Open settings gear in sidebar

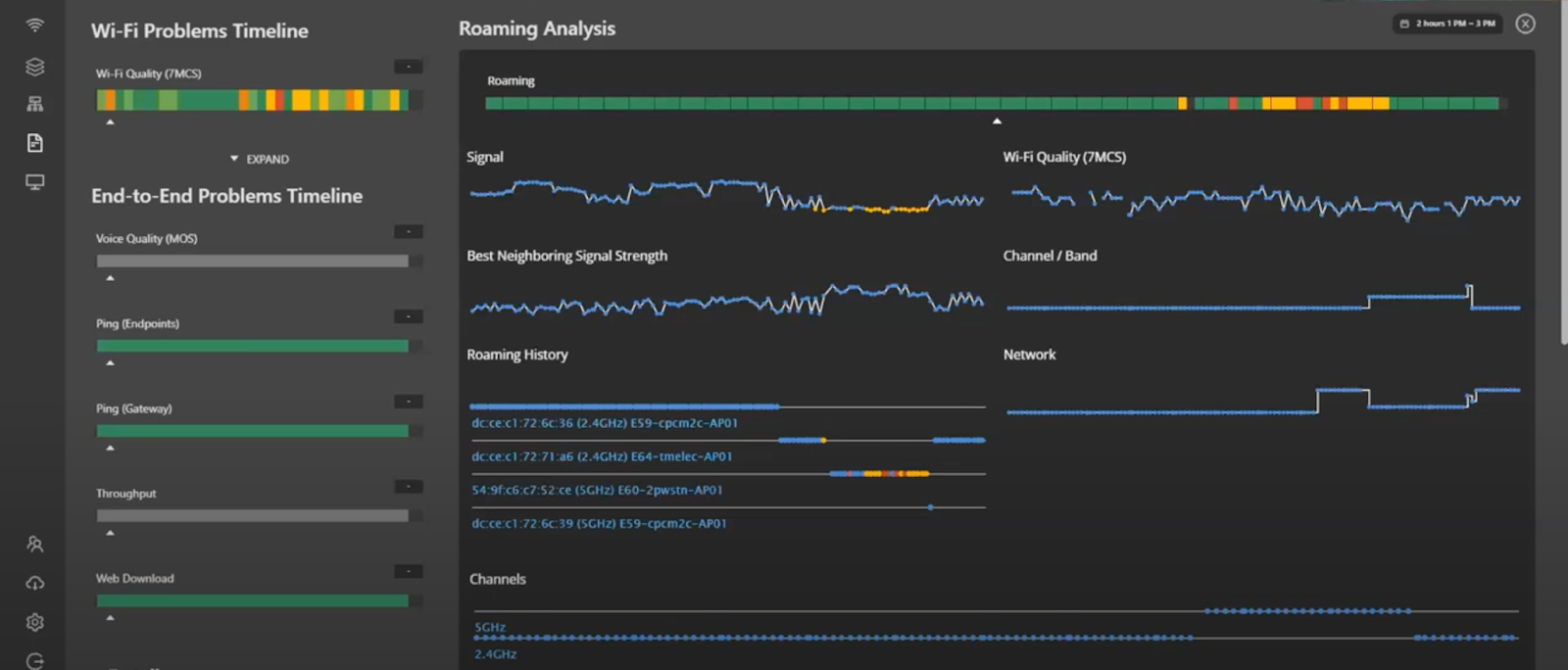(35, 622)
